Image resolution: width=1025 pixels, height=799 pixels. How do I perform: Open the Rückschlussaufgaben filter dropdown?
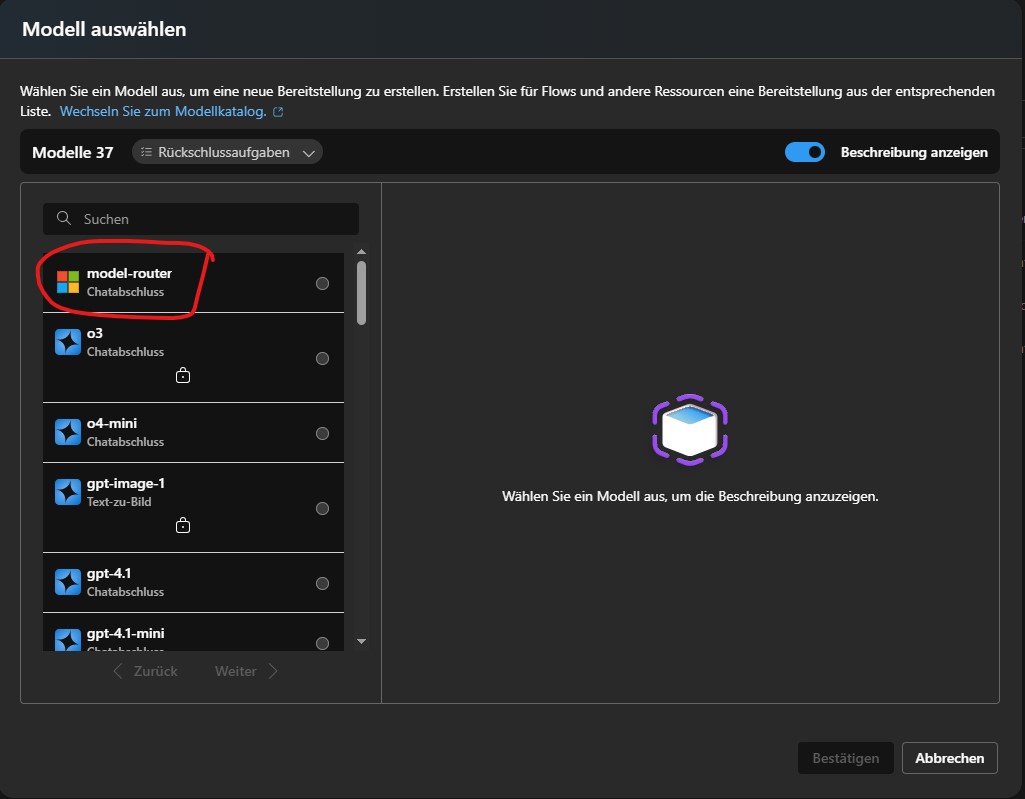coord(227,152)
